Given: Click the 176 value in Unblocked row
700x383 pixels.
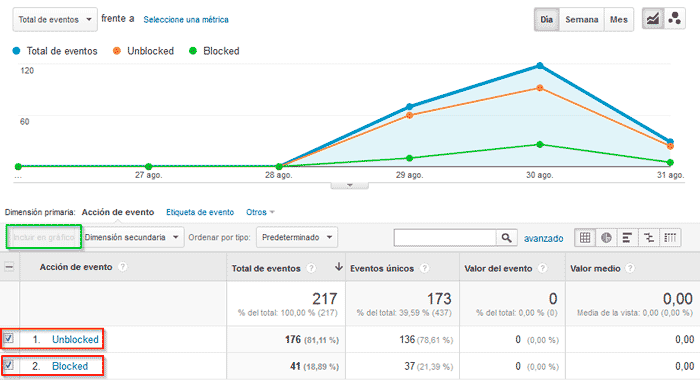Looking at the screenshot, I should (293, 340).
